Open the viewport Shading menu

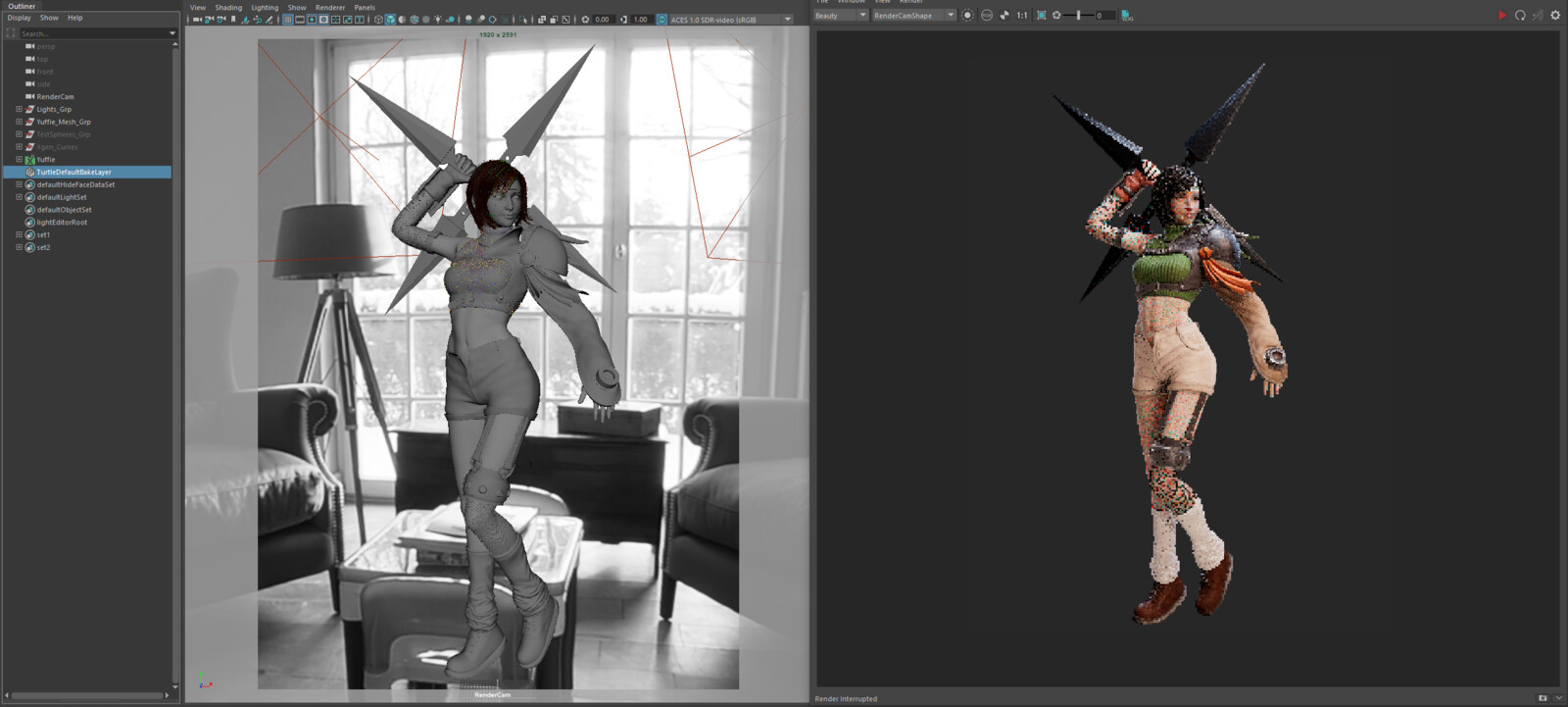point(228,8)
